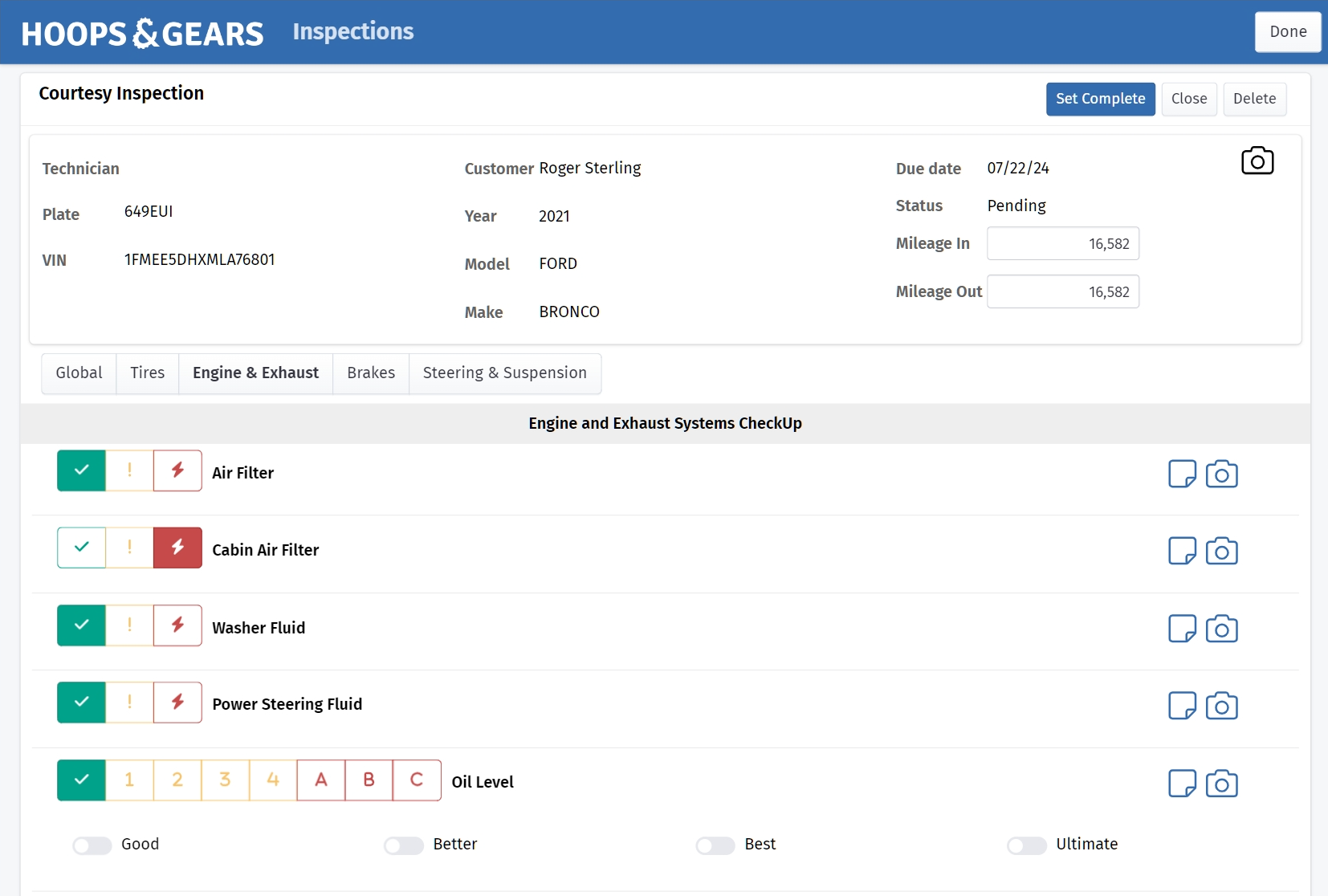The height and width of the screenshot is (896, 1328).
Task: Edit the Mileage Out field
Action: click(1063, 292)
